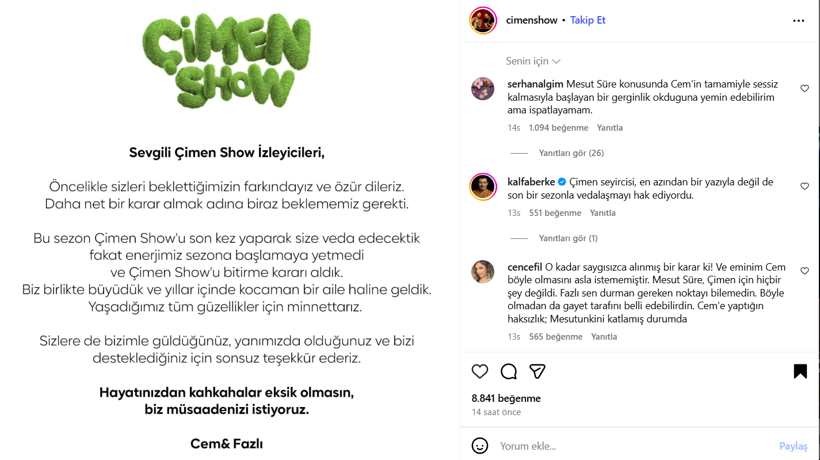Toggle the bookmark save icon
The image size is (820, 460).
(x=800, y=372)
